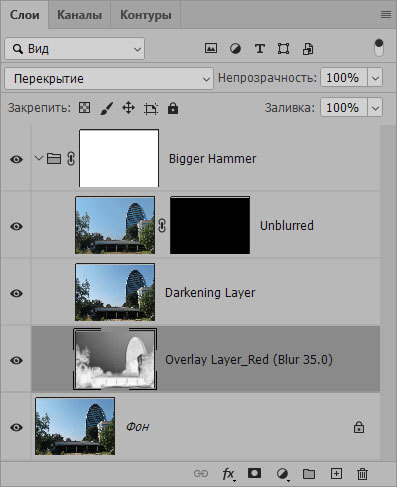
Task: Filter layers by smart object icon
Action: tap(308, 49)
